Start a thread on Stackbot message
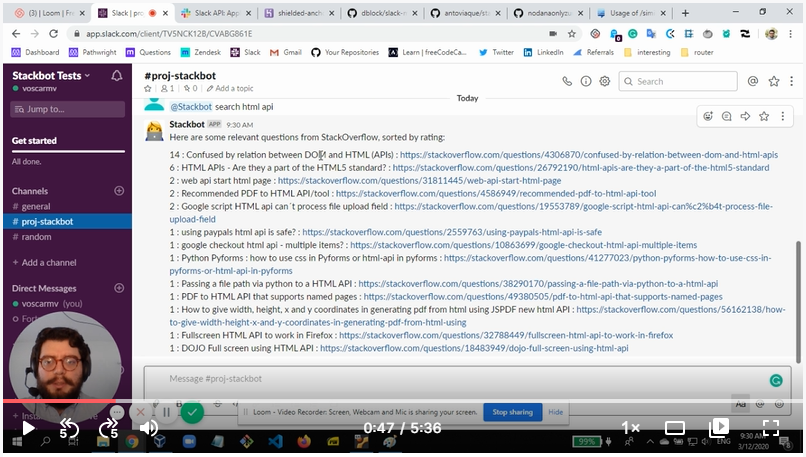Image resolution: width=806 pixels, height=457 pixels. pyautogui.click(x=726, y=116)
